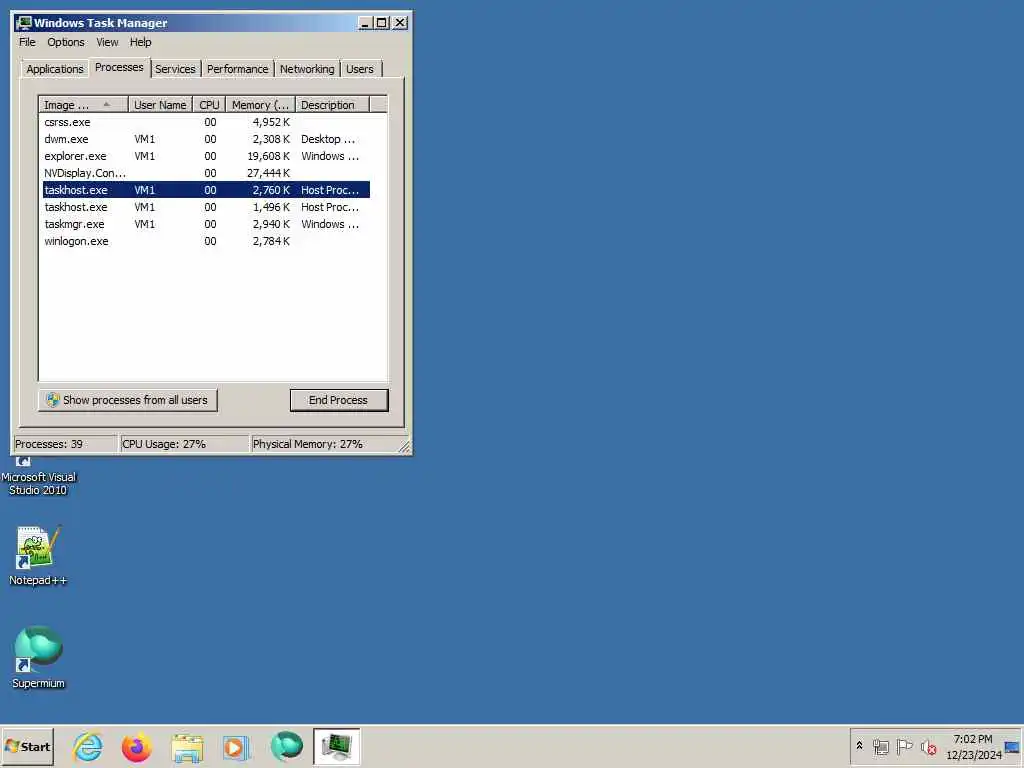The image size is (1024, 768).
Task: Open Action Center flag icon
Action: click(x=904, y=746)
